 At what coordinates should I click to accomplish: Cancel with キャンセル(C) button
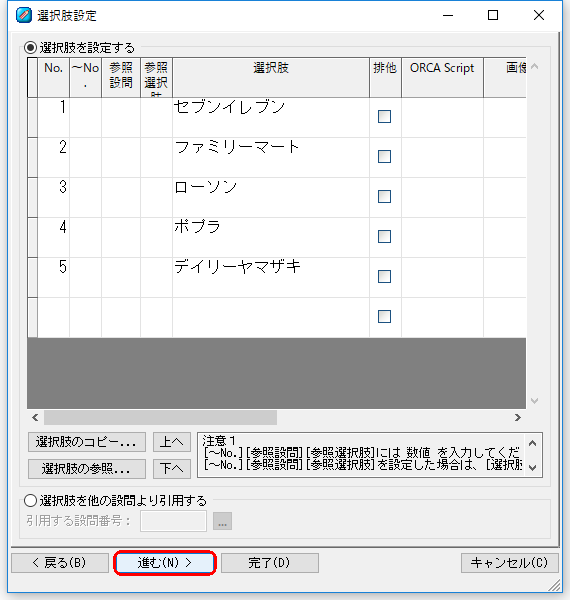[x=510, y=563]
